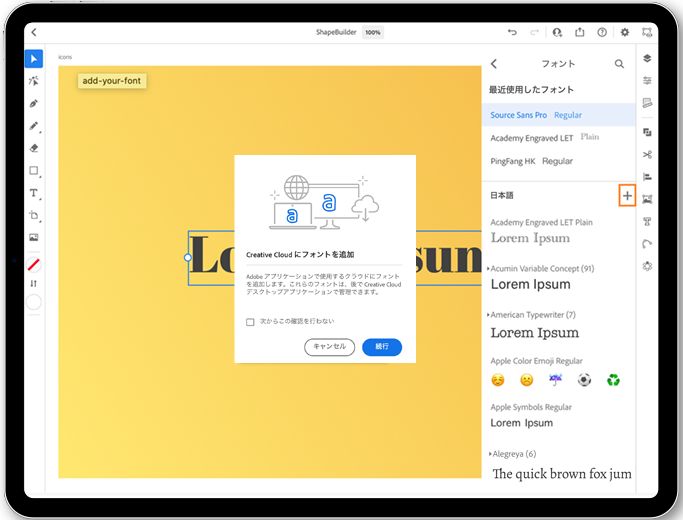The height and width of the screenshot is (520, 683).
Task: Open the help question mark icon
Action: click(602, 32)
